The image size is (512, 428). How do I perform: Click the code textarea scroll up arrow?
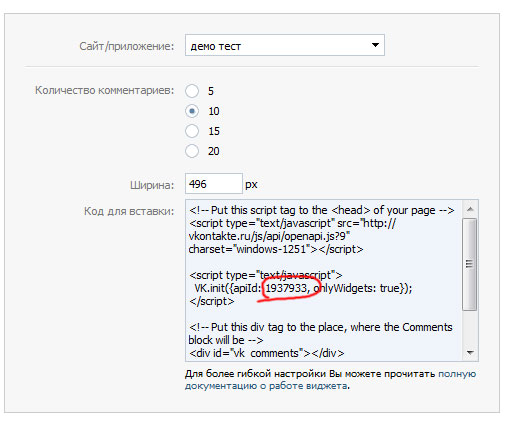470,209
